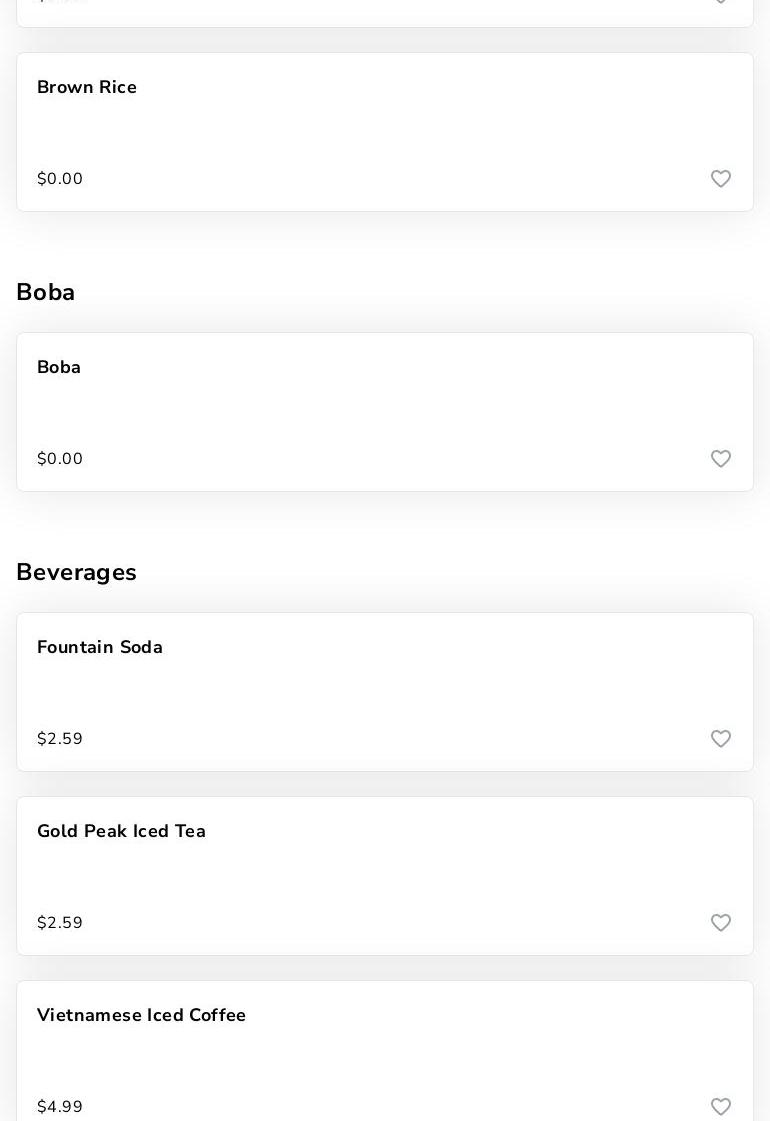The image size is (770, 1121).
Task: Click the Boba section heading
Action: 46,293
